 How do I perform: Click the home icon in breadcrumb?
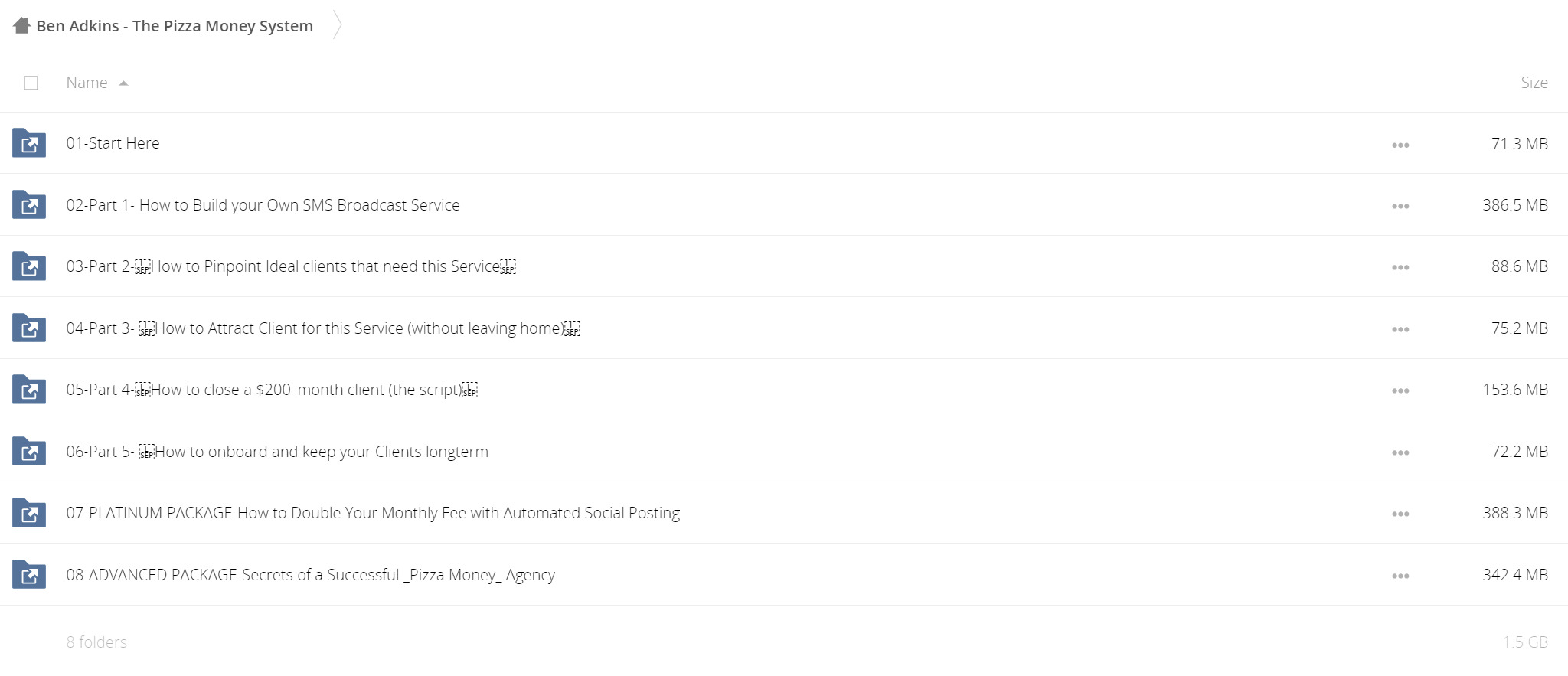tap(21, 26)
